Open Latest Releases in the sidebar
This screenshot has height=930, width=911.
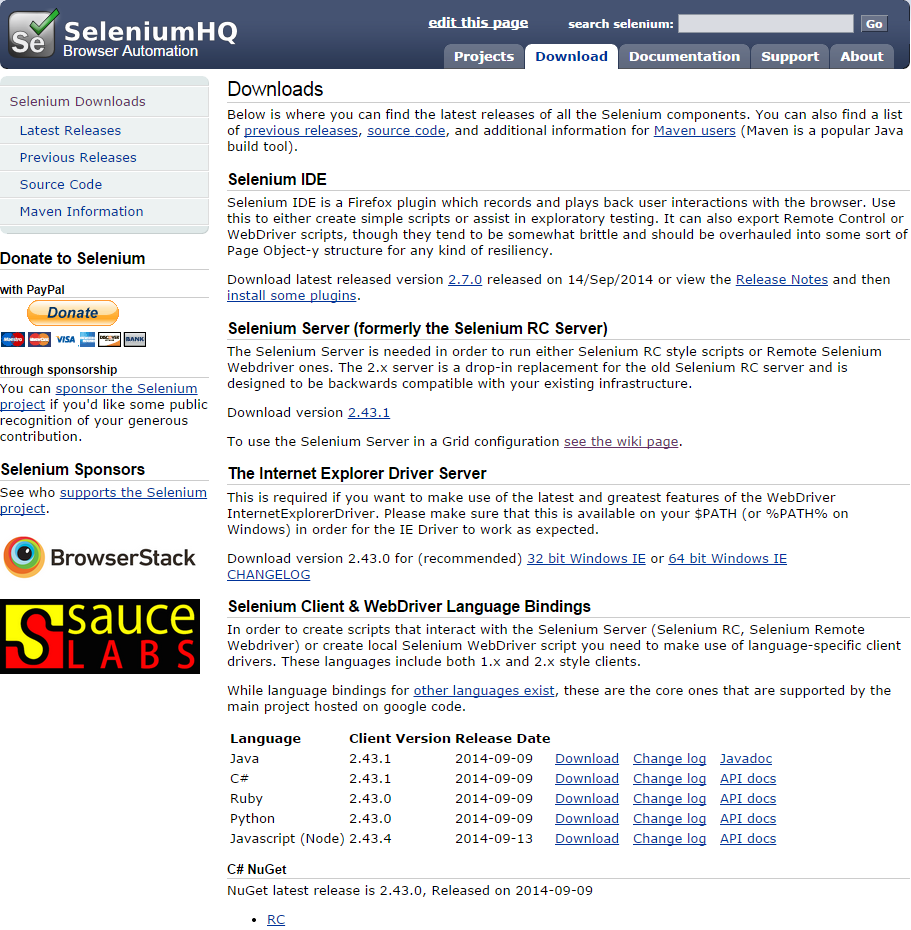click(x=70, y=130)
